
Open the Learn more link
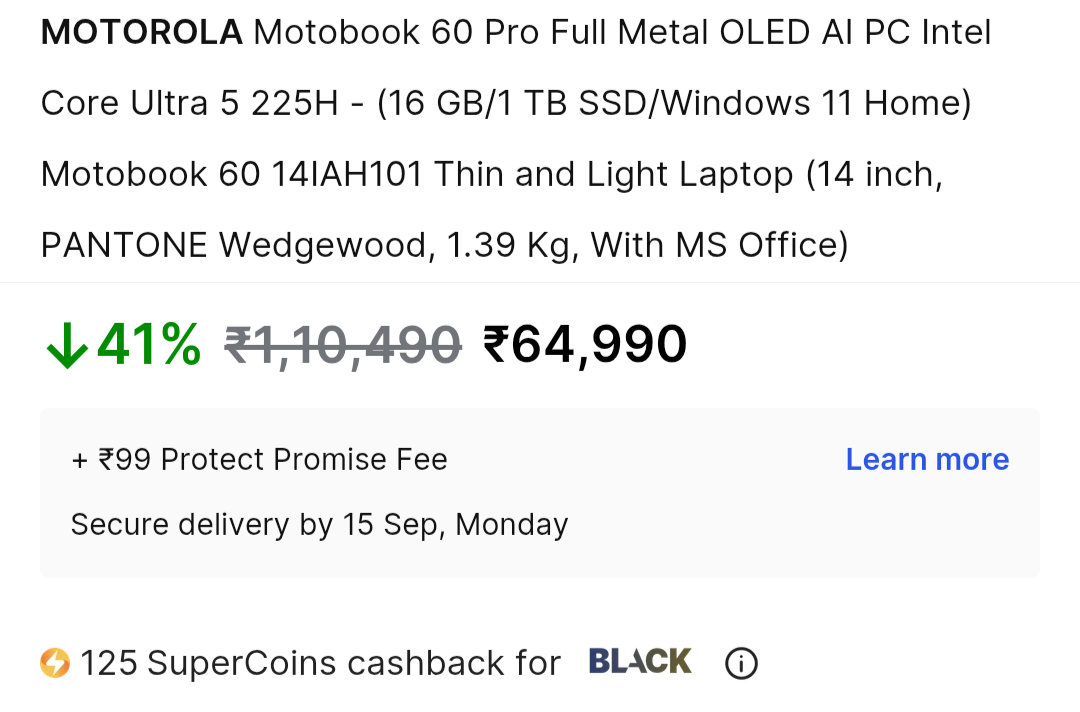click(x=927, y=459)
